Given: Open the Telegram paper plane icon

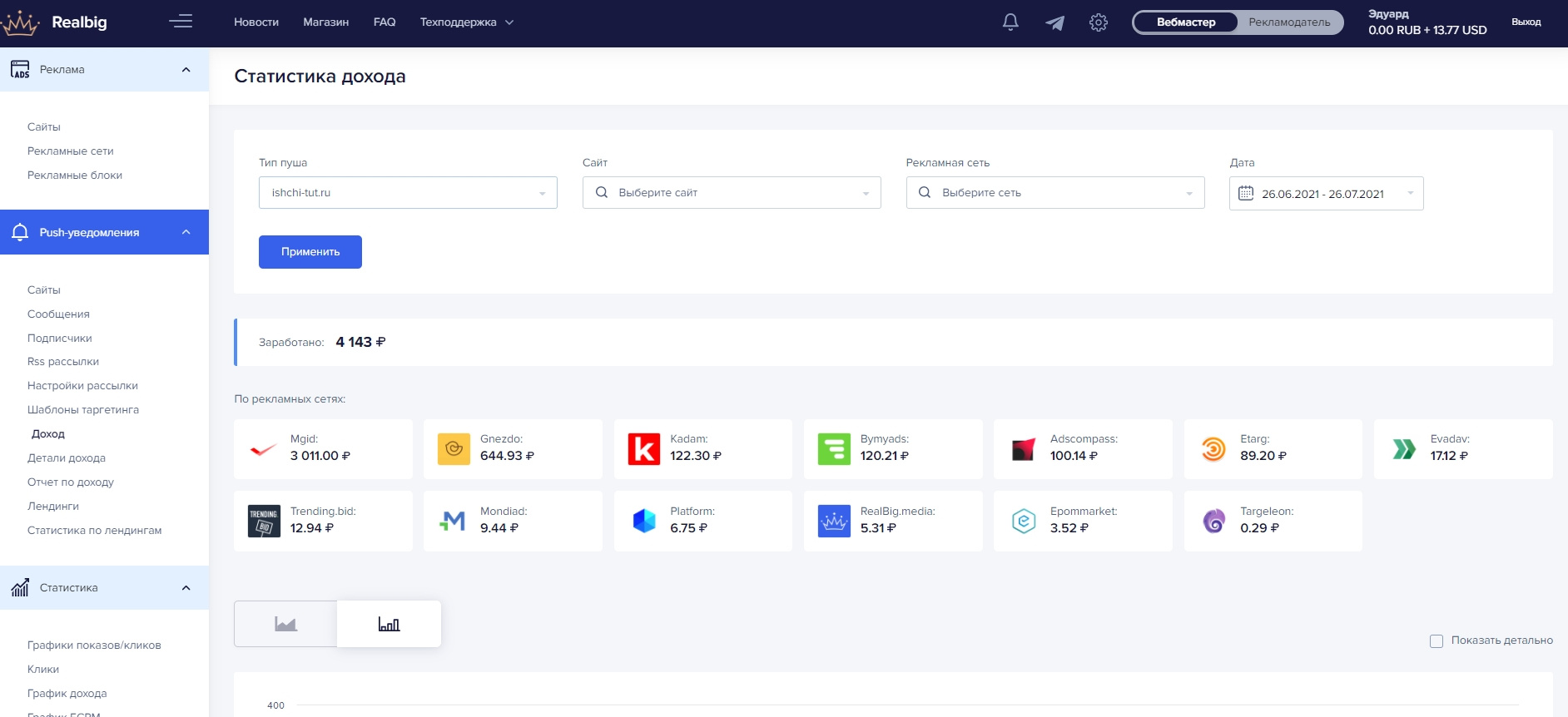Looking at the screenshot, I should (1054, 22).
